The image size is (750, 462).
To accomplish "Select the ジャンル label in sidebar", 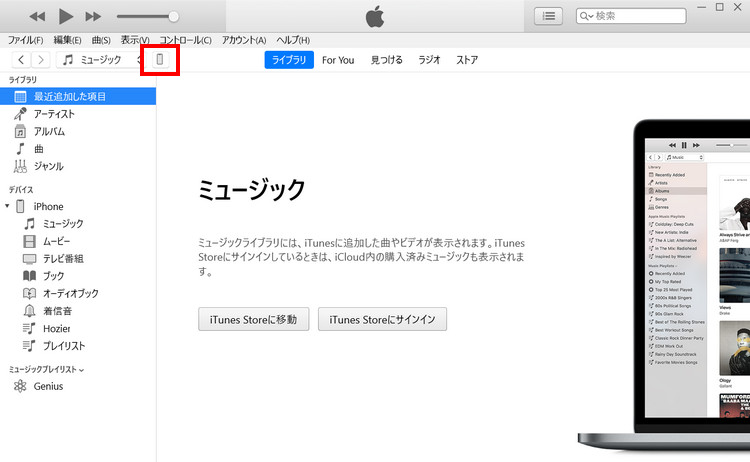I will (x=48, y=166).
